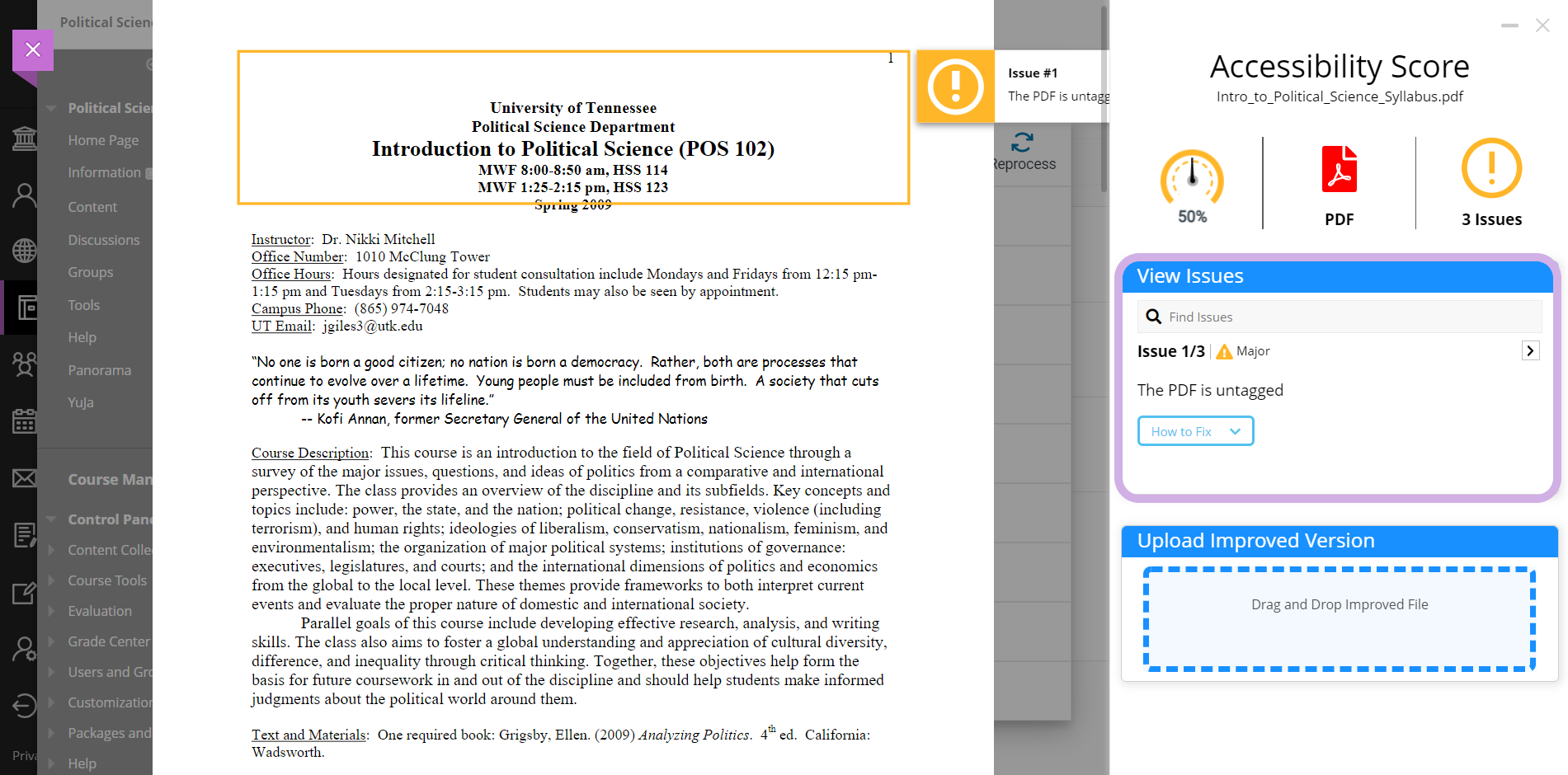Go to the next issue with the arrow button
1568x775 pixels.
click(1531, 351)
